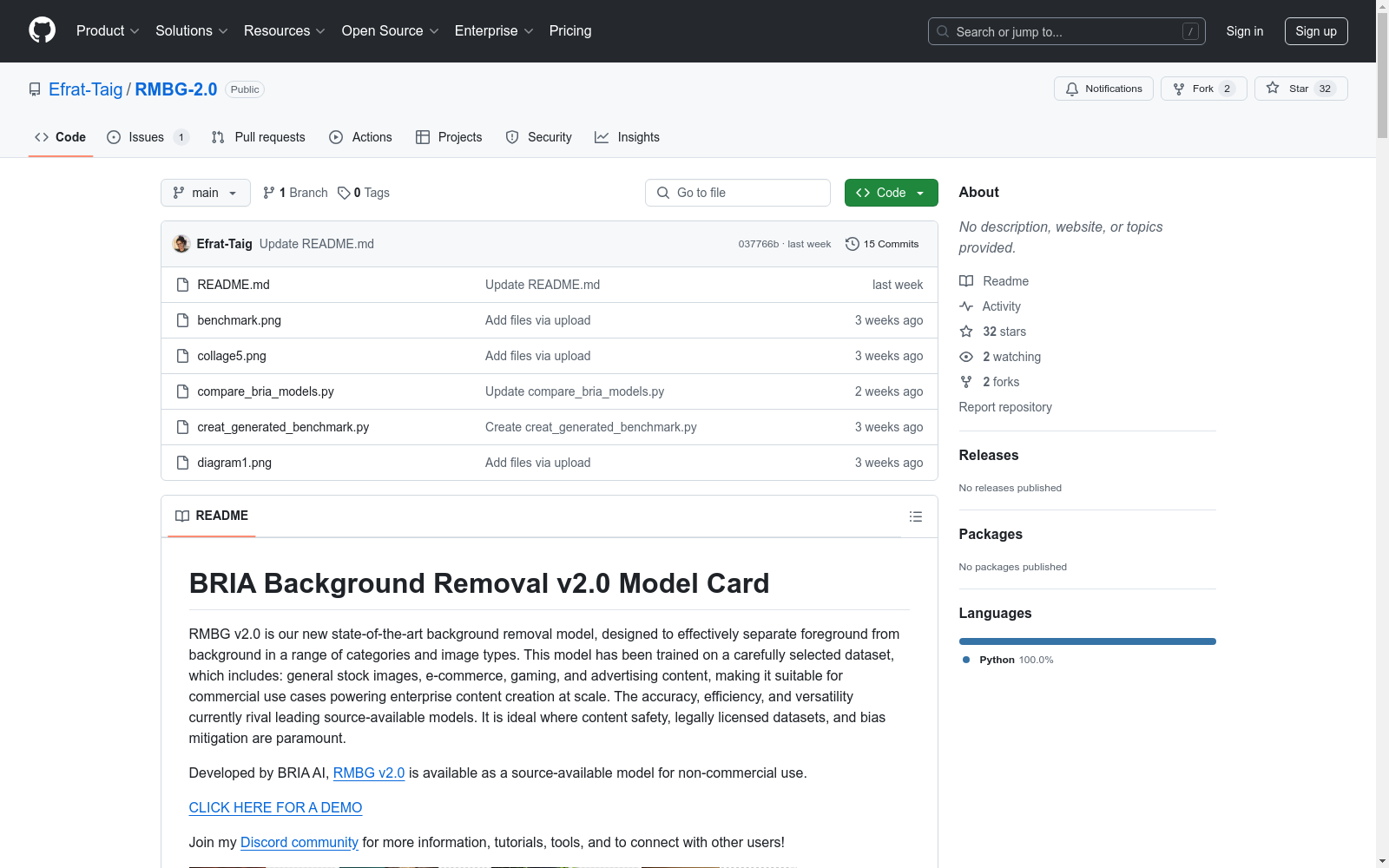The height and width of the screenshot is (868, 1389).
Task: Expand the Solutions menu
Action: pyautogui.click(x=192, y=31)
